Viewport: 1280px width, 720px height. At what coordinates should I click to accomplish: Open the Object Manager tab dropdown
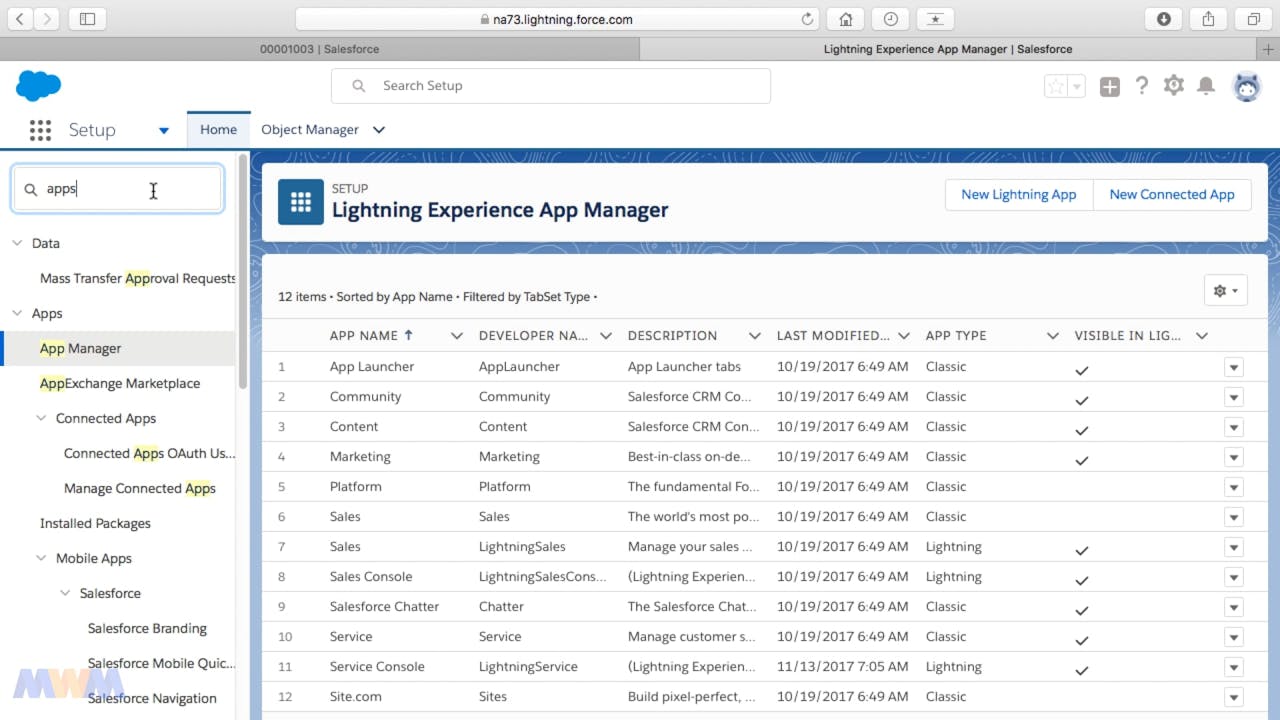(379, 130)
